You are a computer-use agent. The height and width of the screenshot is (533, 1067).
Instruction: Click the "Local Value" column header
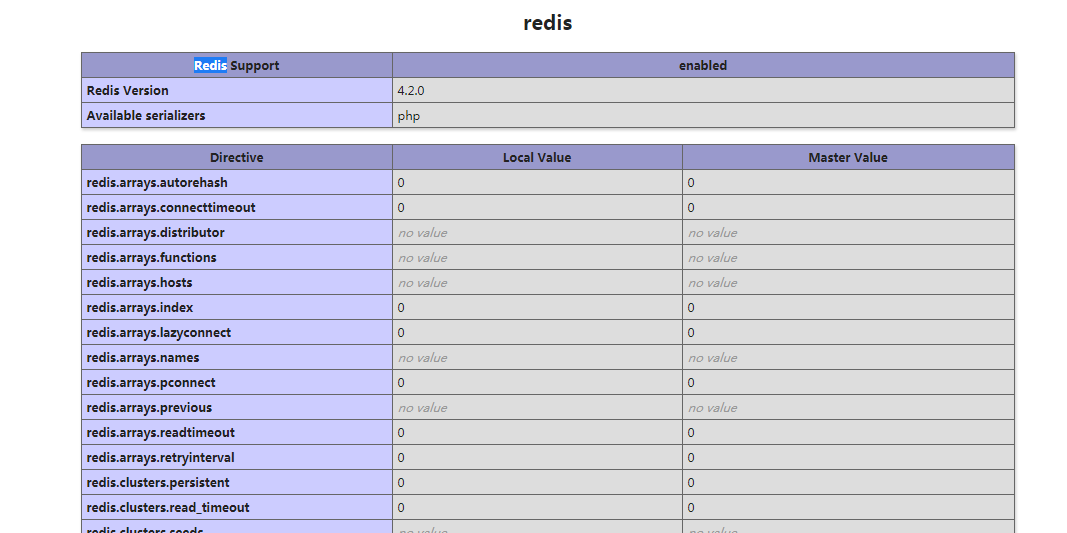point(537,157)
